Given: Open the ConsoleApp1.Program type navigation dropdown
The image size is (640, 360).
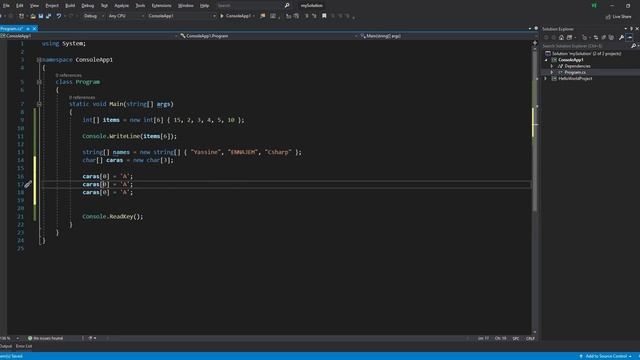Looking at the screenshot, I should pos(268,36).
